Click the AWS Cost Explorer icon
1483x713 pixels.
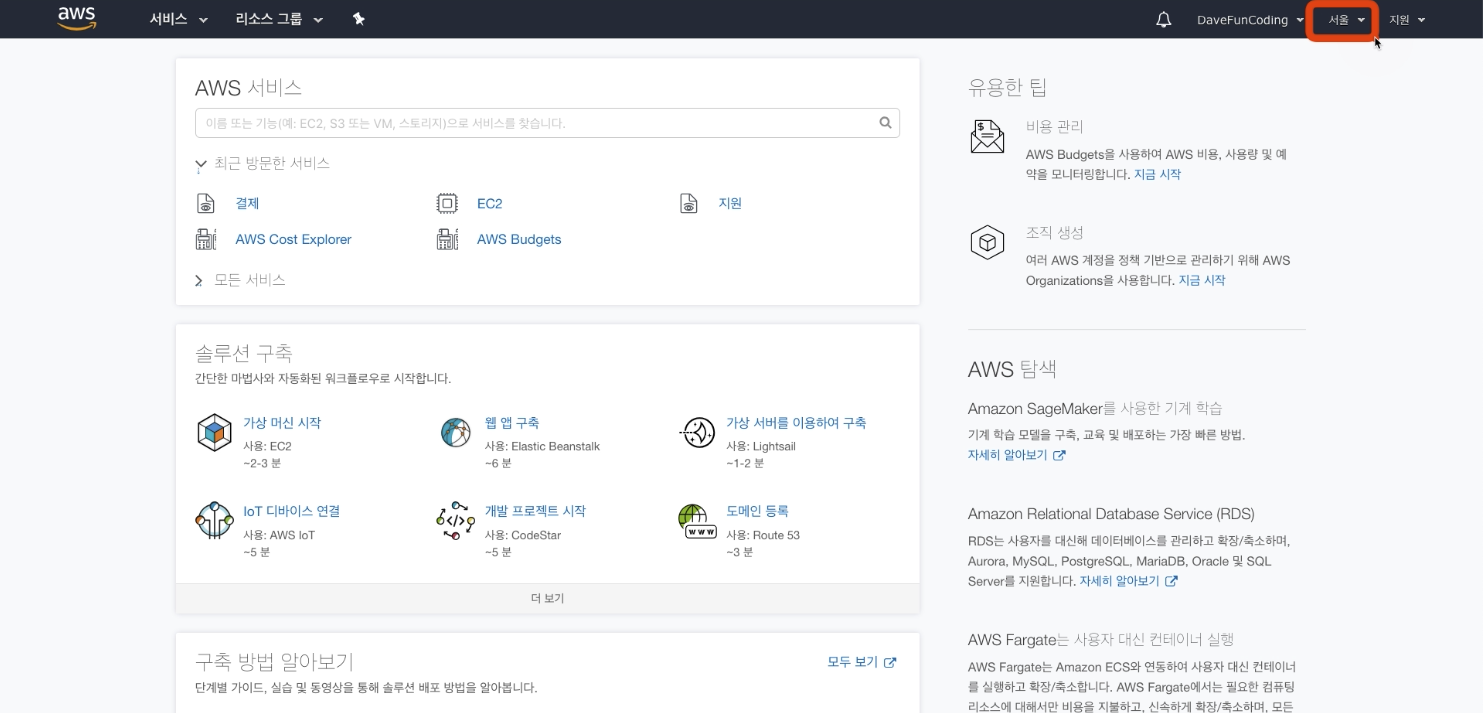point(206,239)
